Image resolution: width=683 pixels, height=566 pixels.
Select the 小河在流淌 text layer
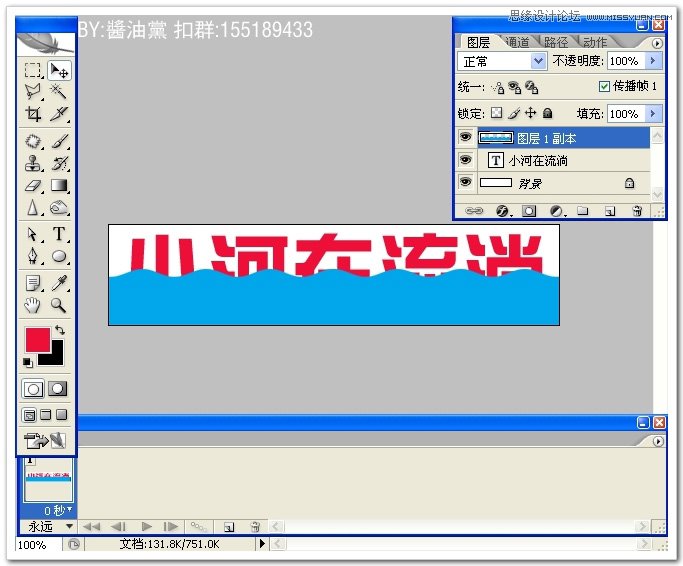[x=563, y=160]
